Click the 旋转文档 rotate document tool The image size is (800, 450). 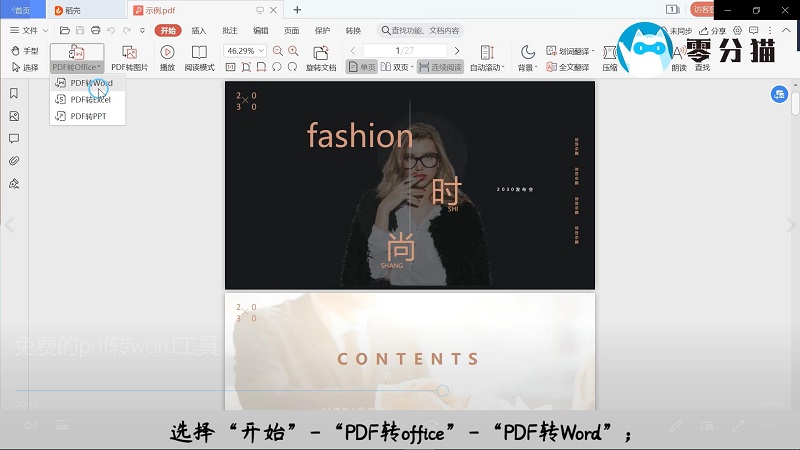[x=321, y=58]
